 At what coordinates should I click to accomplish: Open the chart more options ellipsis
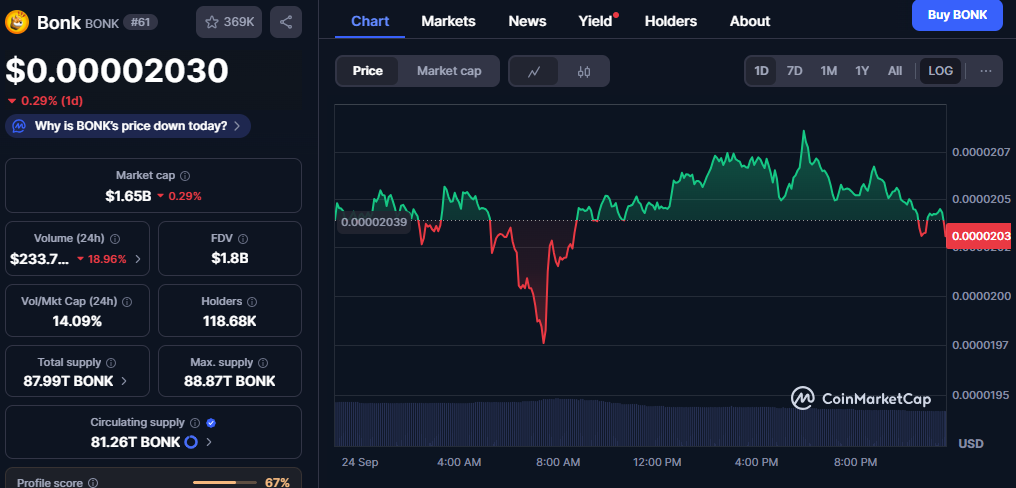tap(986, 71)
